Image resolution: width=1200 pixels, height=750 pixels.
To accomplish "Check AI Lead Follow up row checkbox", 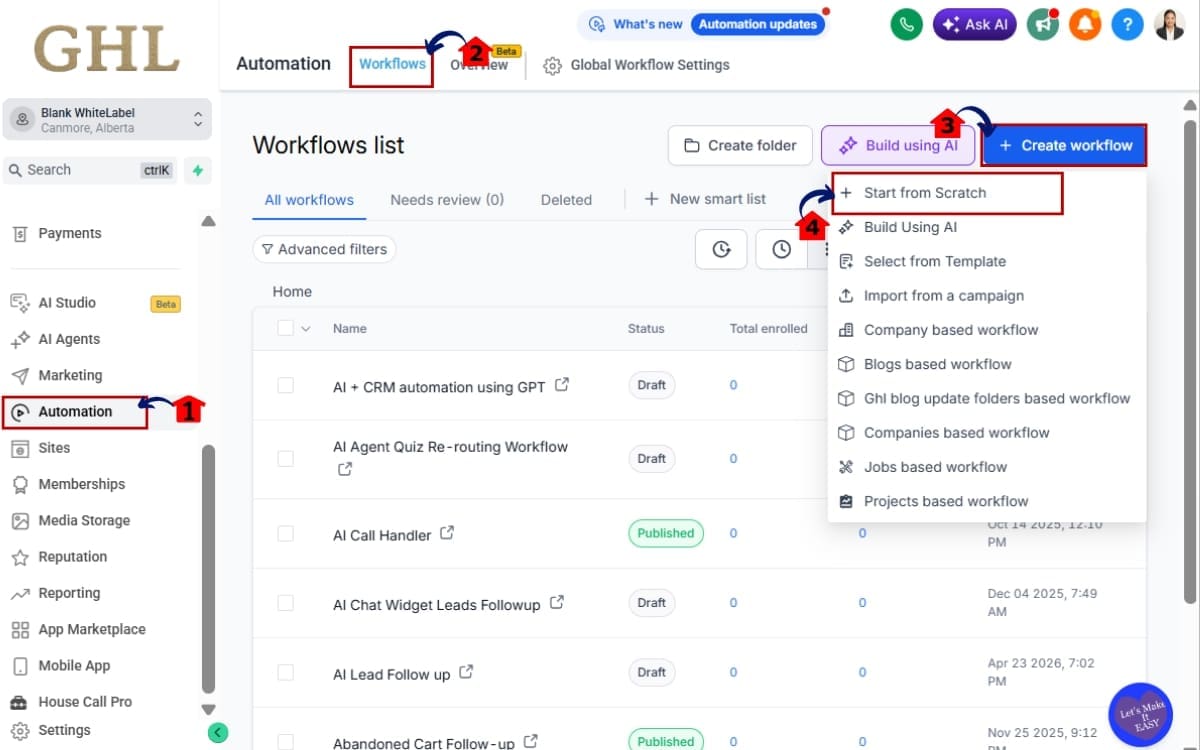I will pos(286,673).
